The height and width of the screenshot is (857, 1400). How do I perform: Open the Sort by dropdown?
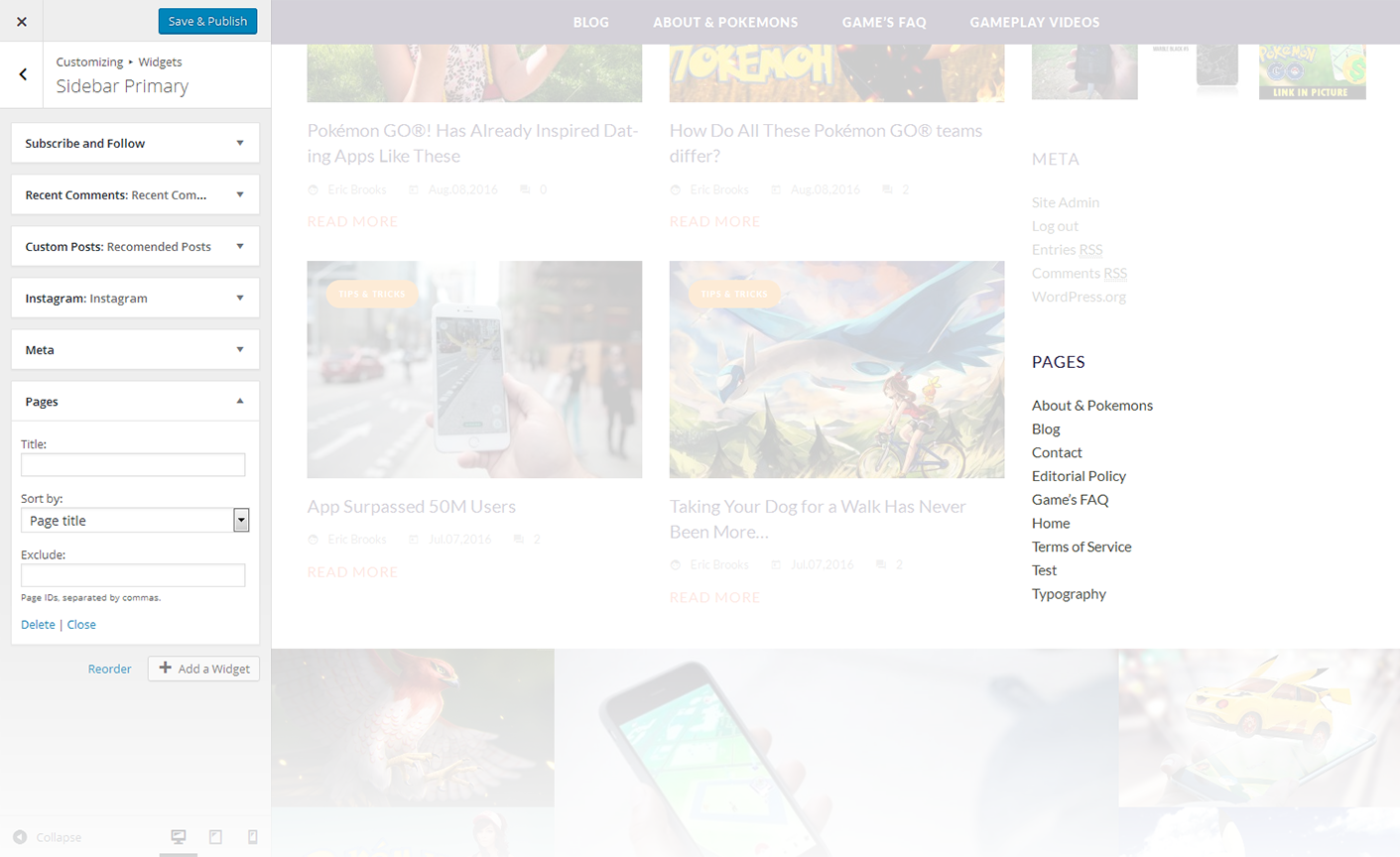135,521
